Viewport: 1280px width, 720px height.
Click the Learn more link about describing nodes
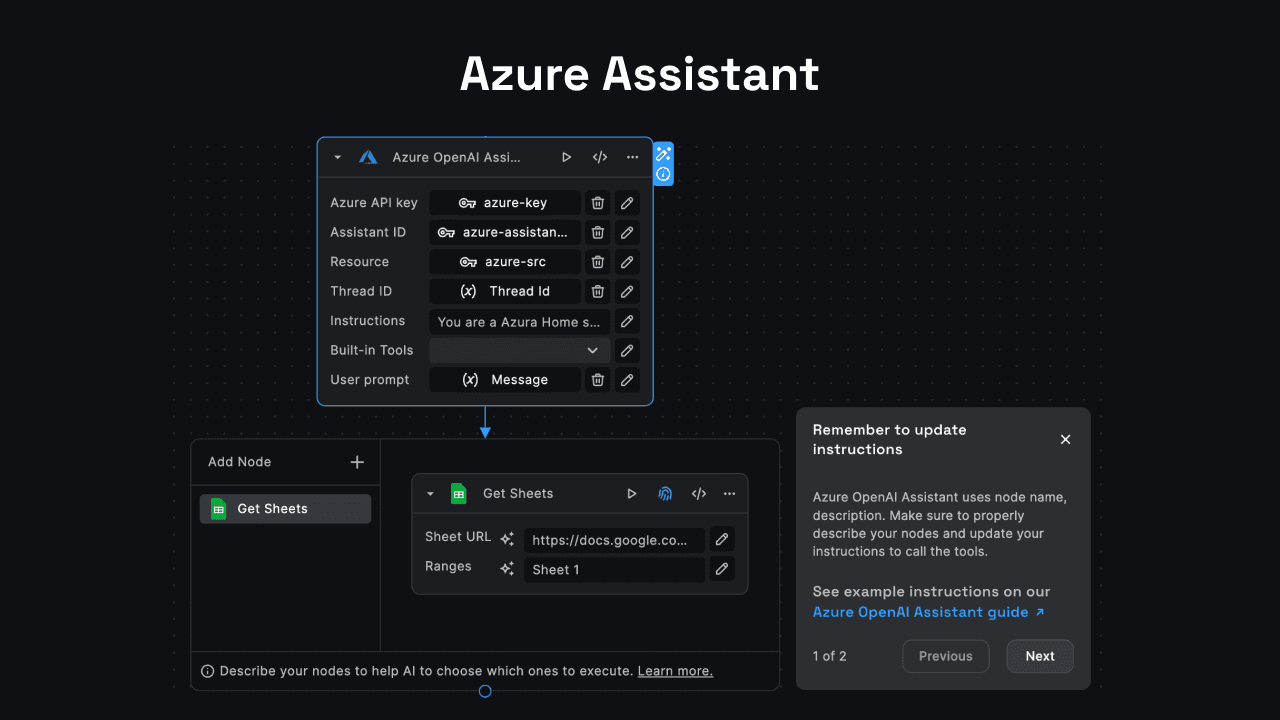pos(675,671)
